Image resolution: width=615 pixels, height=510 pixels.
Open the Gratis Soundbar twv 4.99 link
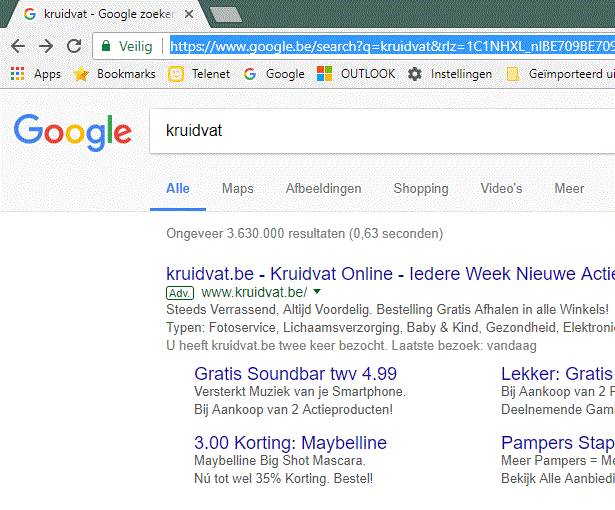coord(295,374)
